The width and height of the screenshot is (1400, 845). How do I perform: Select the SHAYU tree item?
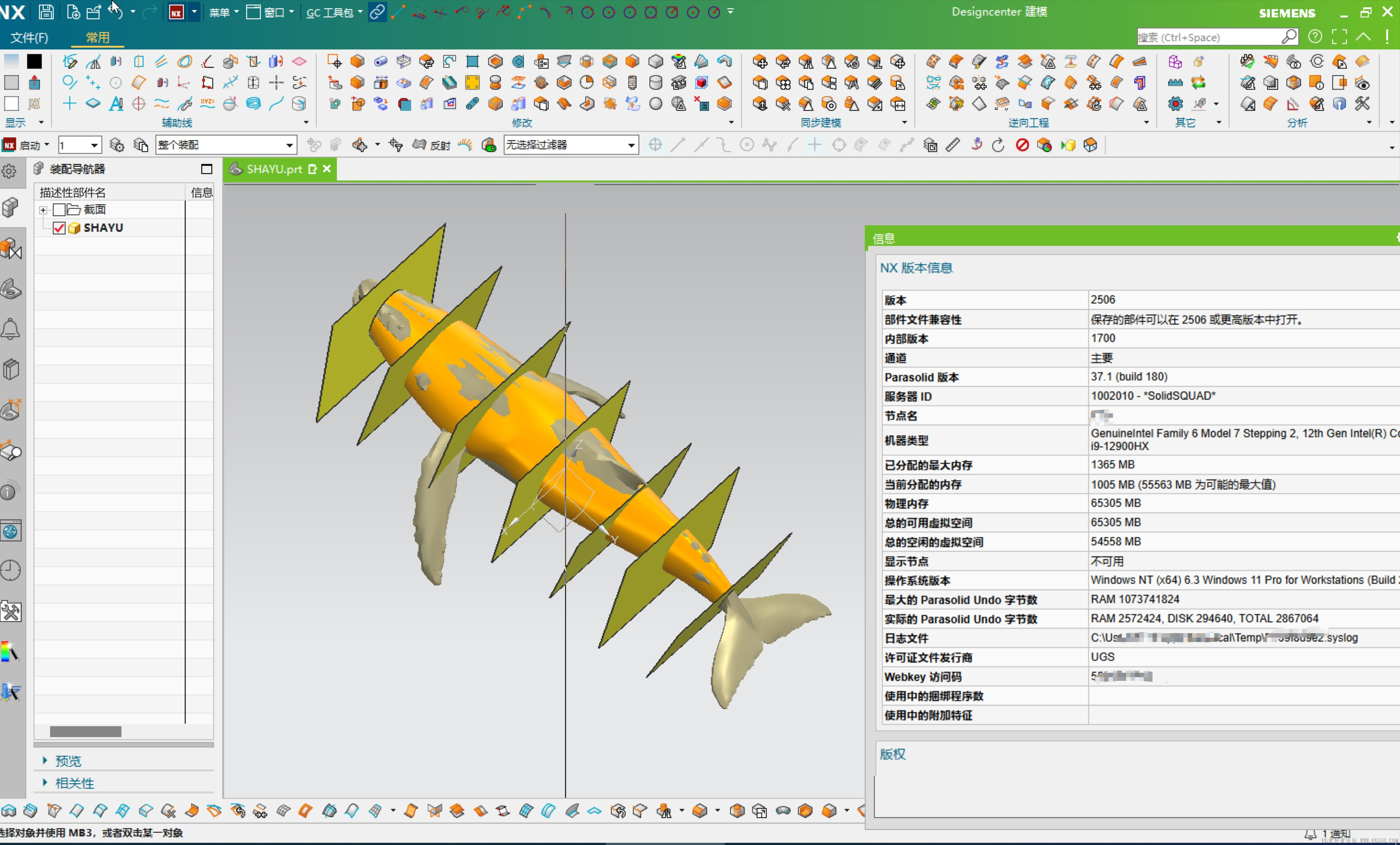tap(103, 228)
